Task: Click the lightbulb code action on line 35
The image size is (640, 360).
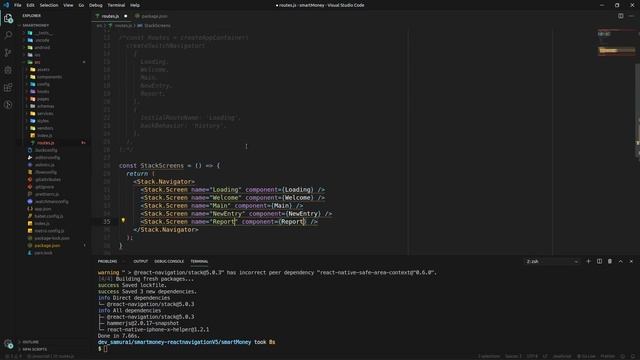Action: coord(123,220)
